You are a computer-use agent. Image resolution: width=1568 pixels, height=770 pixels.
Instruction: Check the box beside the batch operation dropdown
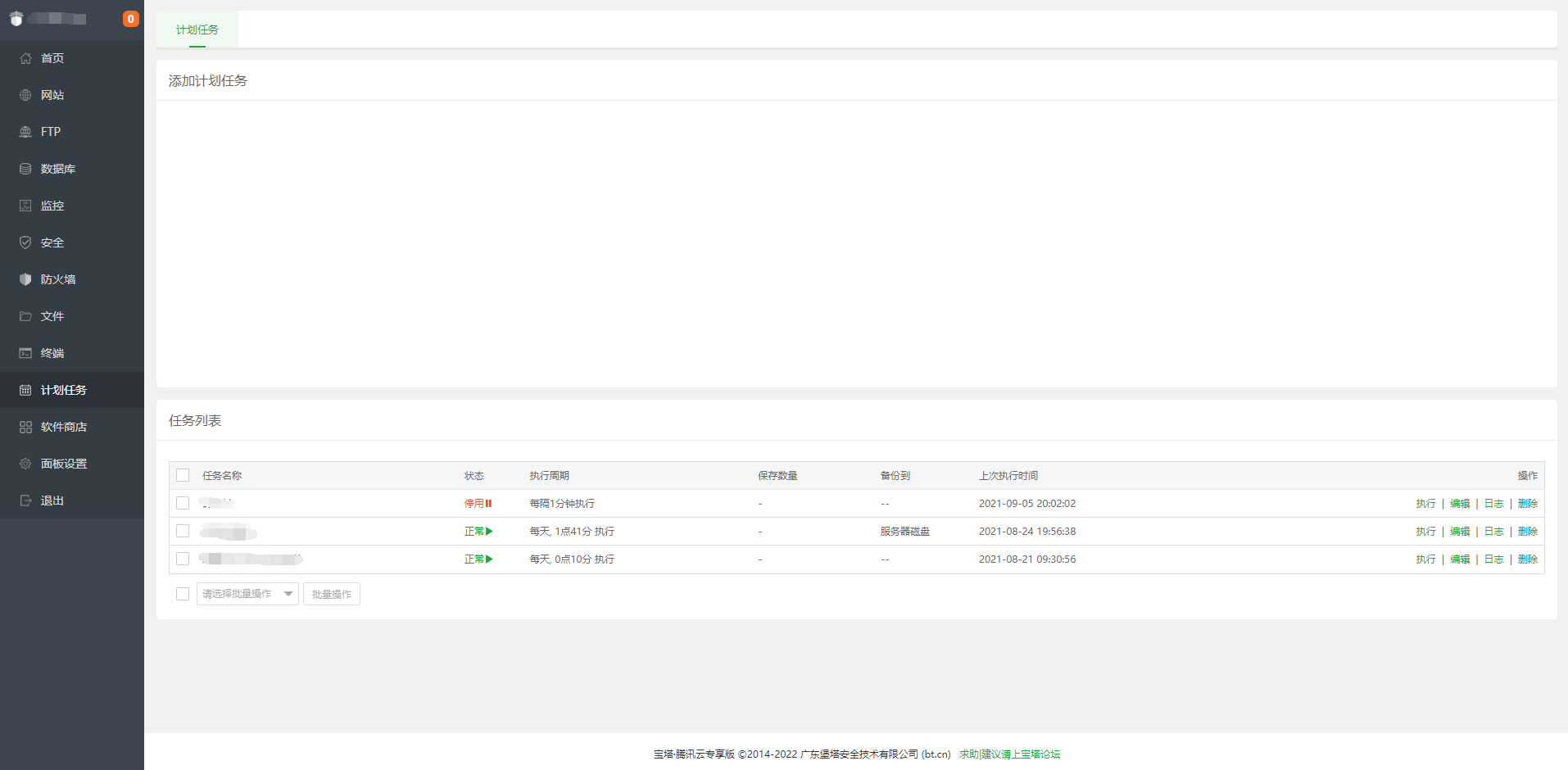pyautogui.click(x=183, y=594)
